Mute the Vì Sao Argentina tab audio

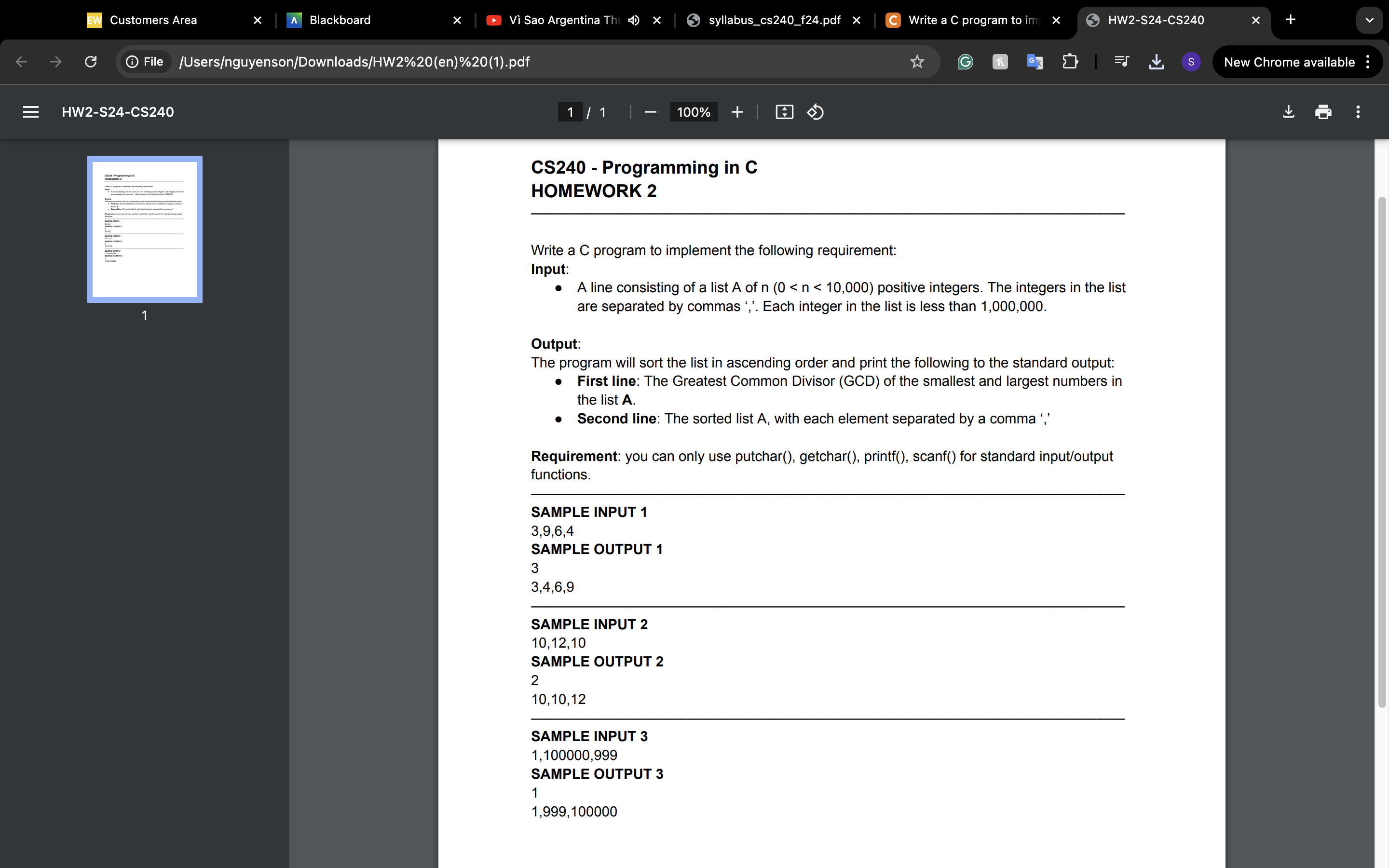(x=633, y=20)
